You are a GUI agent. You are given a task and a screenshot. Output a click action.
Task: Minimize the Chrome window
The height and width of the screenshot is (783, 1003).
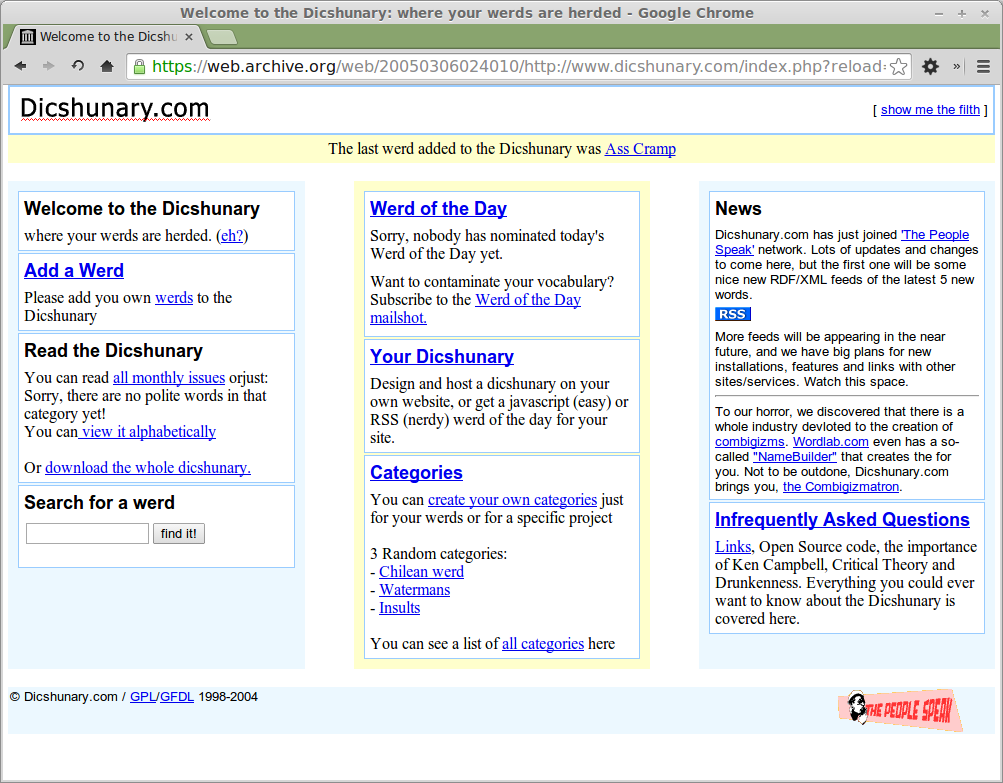(939, 13)
